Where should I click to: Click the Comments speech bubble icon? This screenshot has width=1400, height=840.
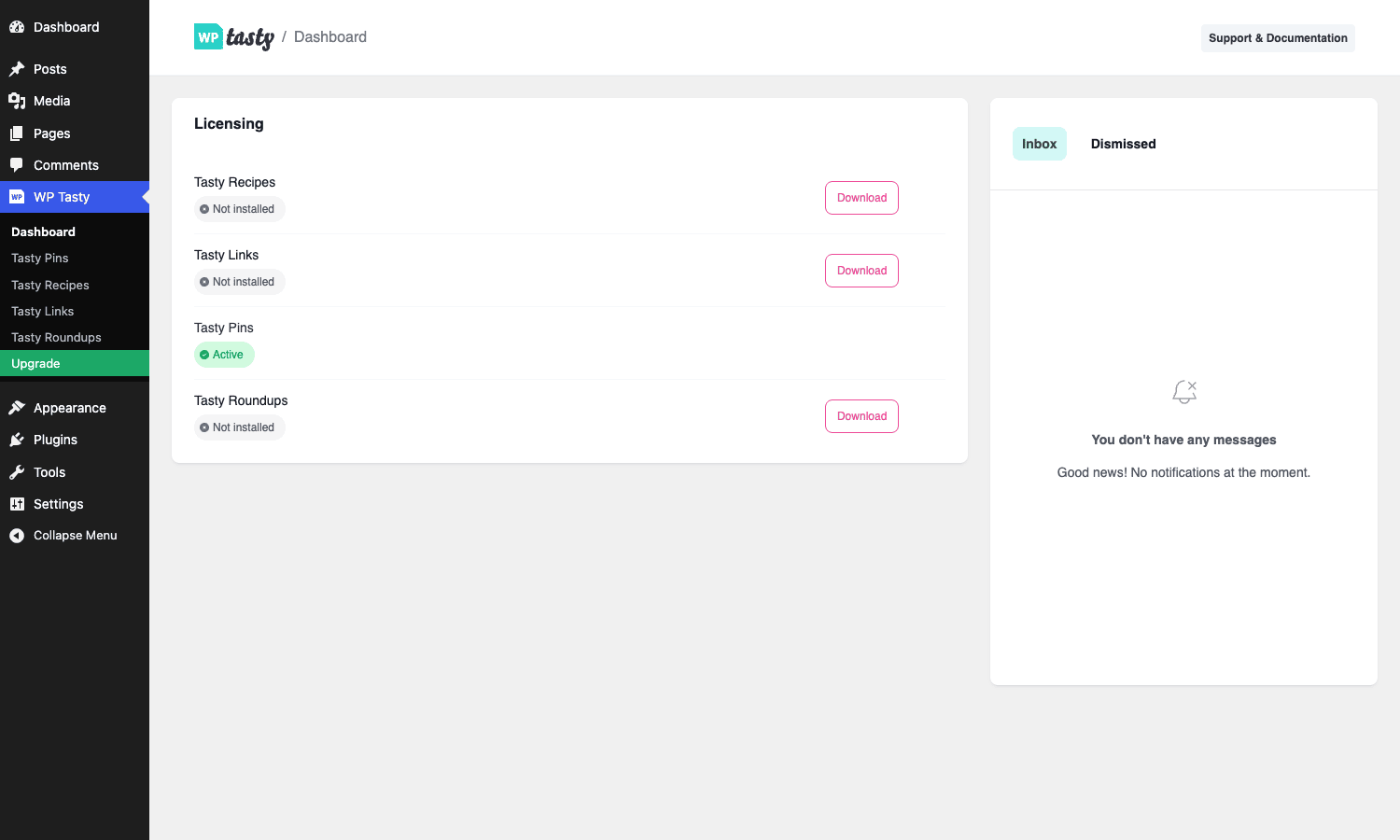click(17, 165)
